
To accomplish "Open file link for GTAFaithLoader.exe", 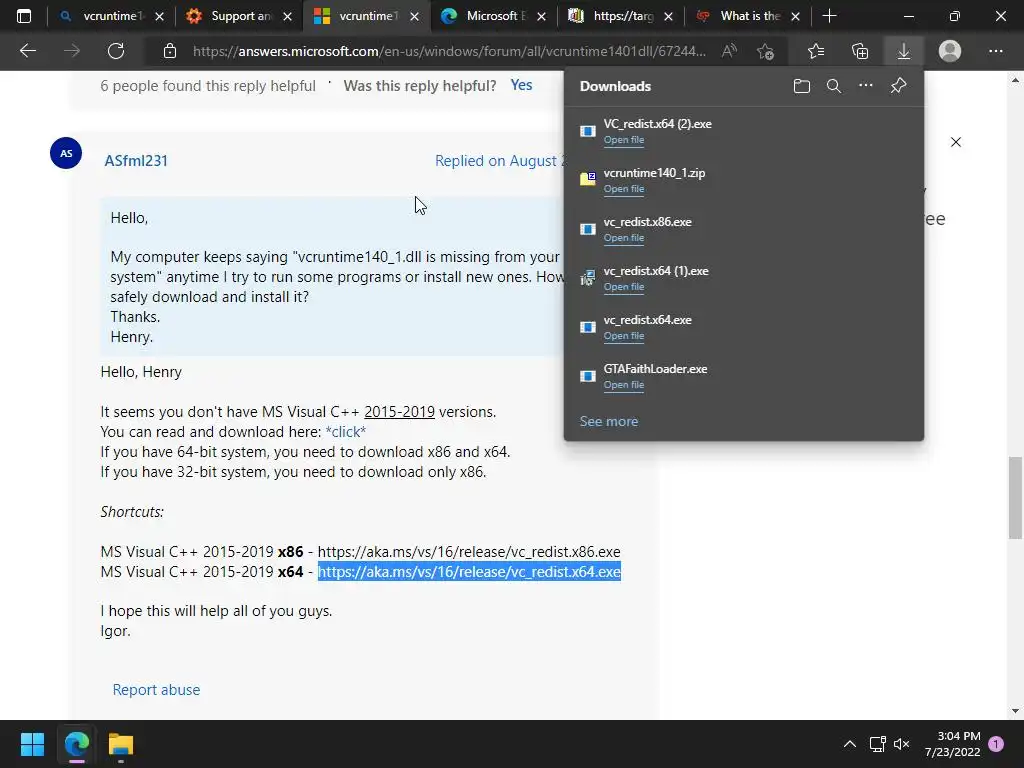I will click(624, 385).
